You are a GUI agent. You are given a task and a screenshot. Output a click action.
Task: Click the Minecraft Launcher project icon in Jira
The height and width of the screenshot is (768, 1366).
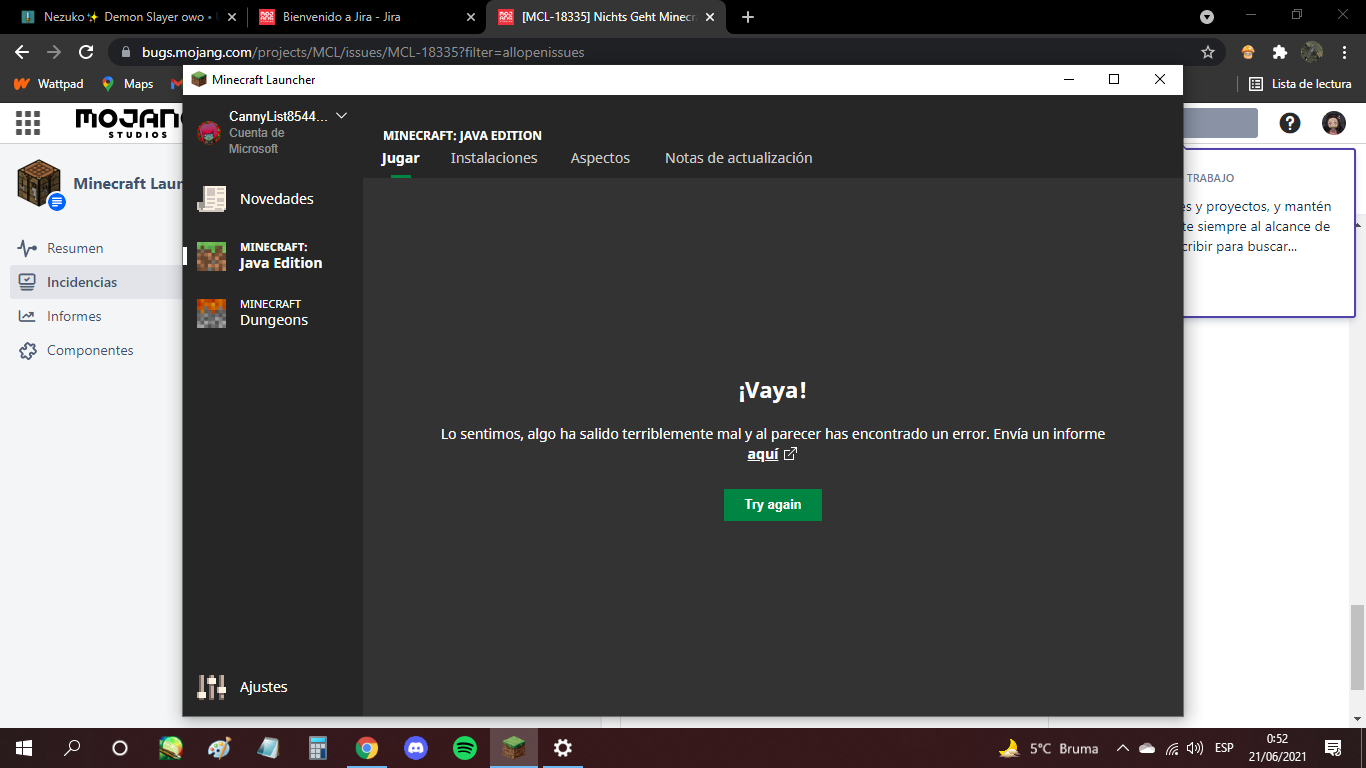point(40,184)
